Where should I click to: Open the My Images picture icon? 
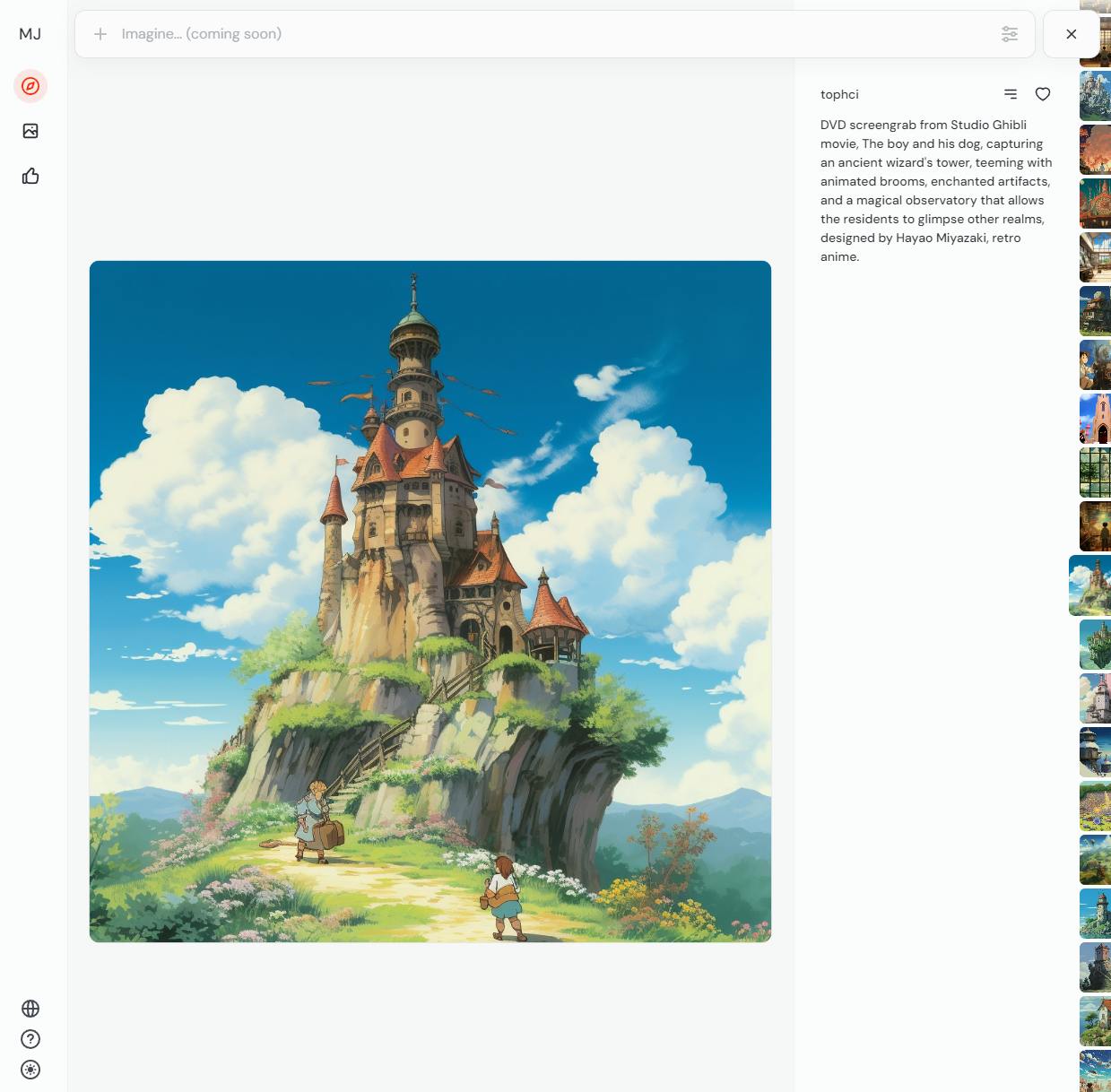point(30,131)
